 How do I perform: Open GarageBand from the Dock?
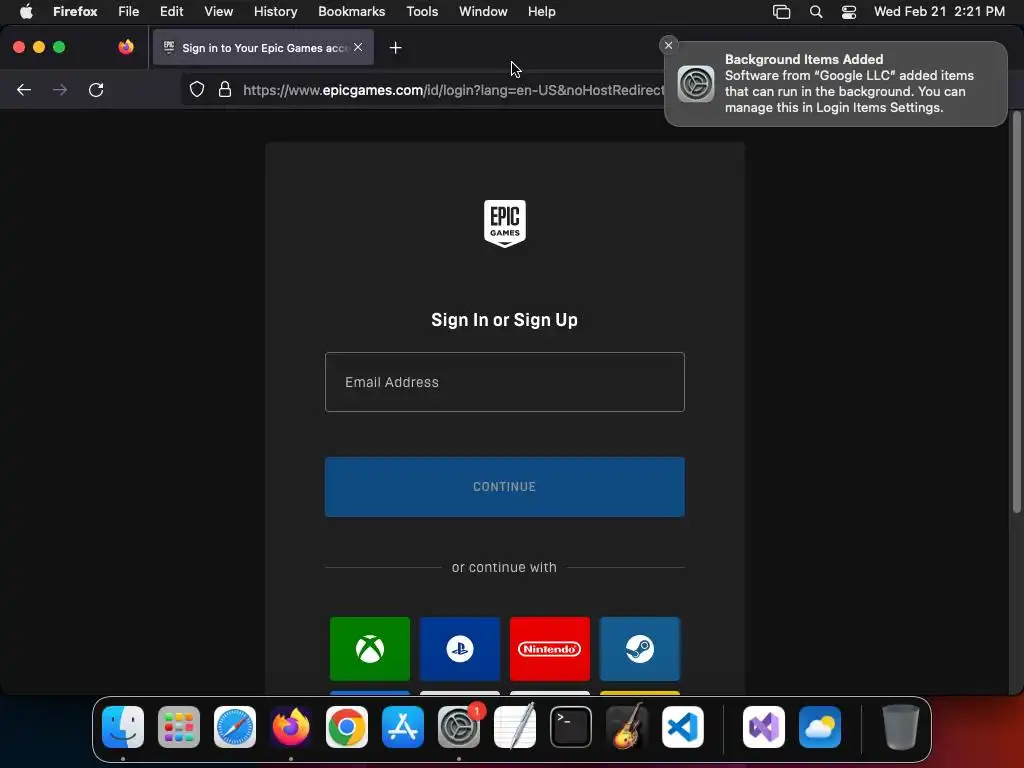coord(627,727)
